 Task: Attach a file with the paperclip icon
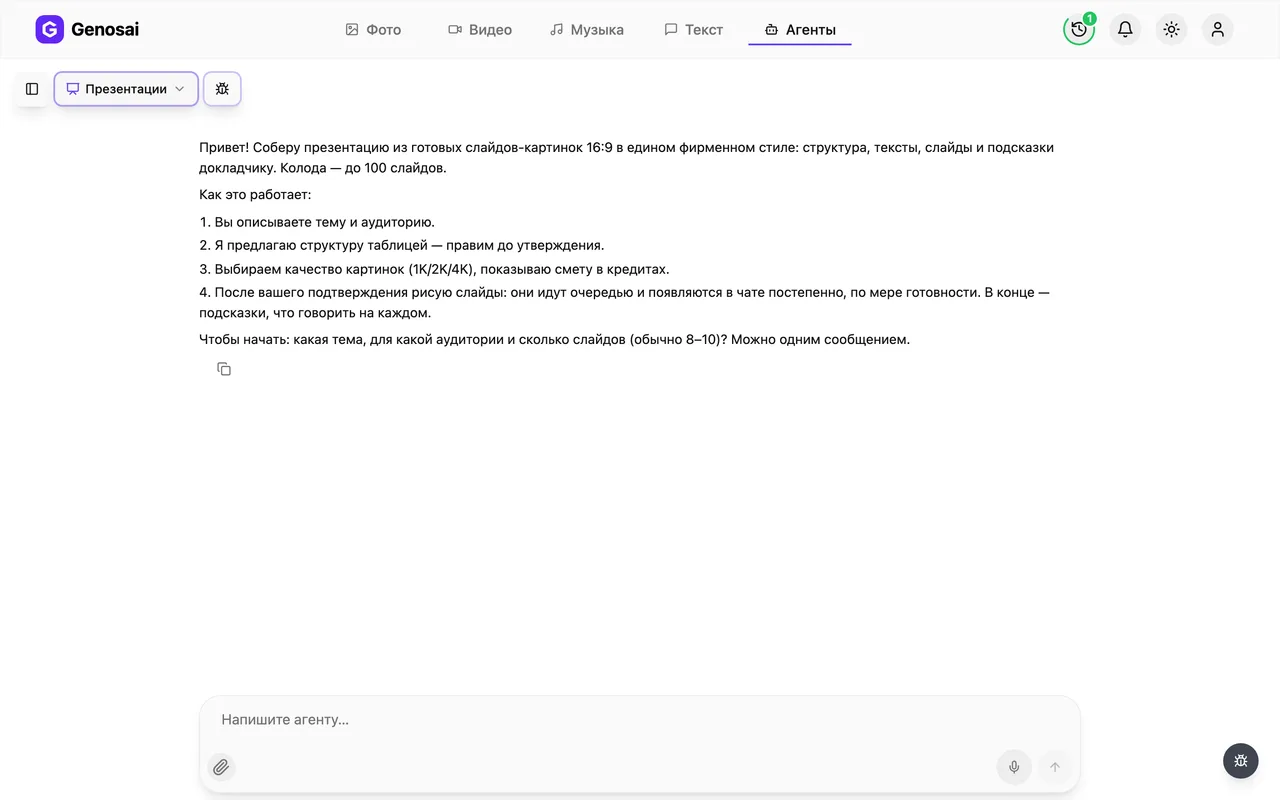click(x=221, y=767)
